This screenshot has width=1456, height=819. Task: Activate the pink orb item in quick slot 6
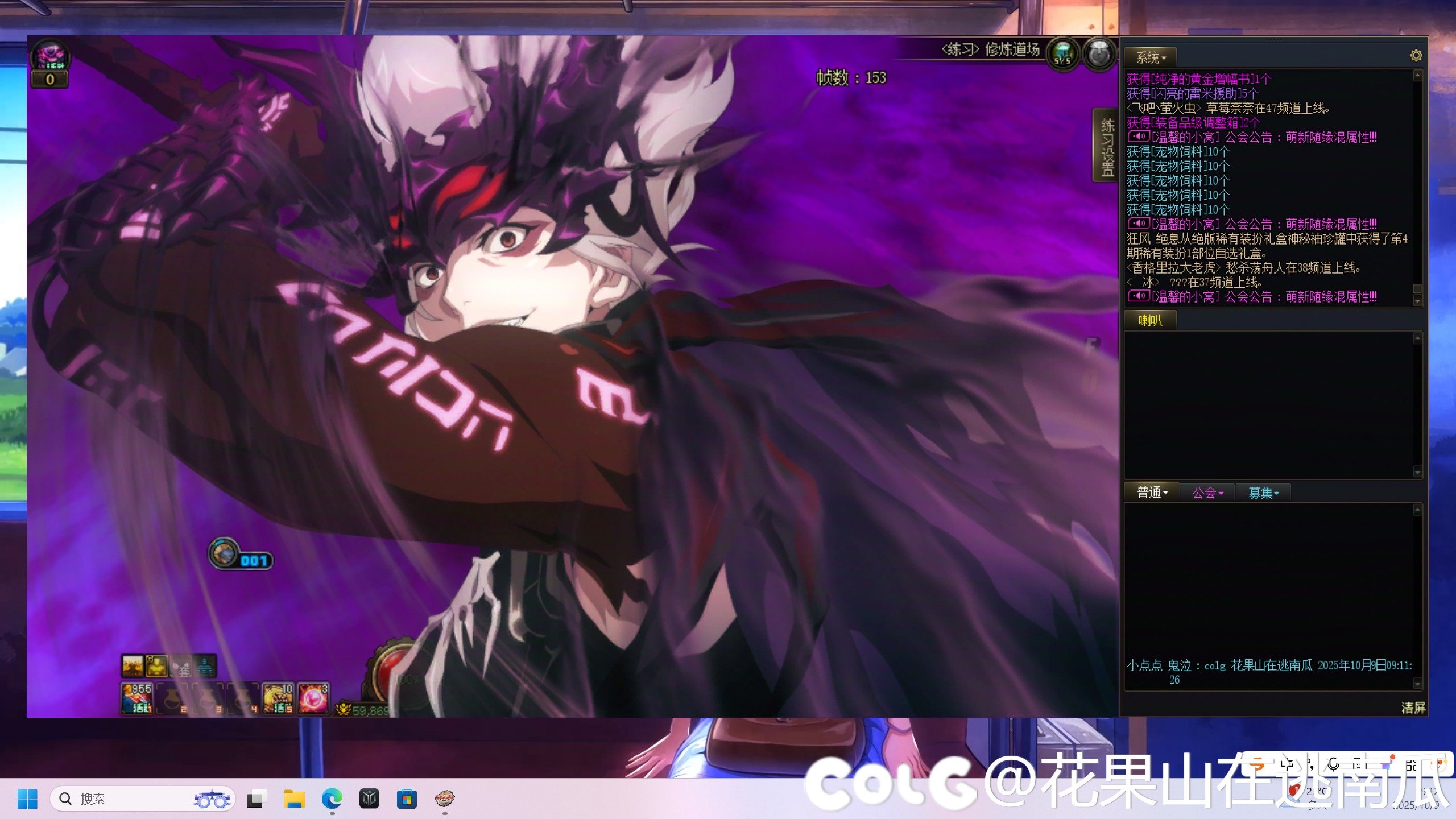click(313, 698)
